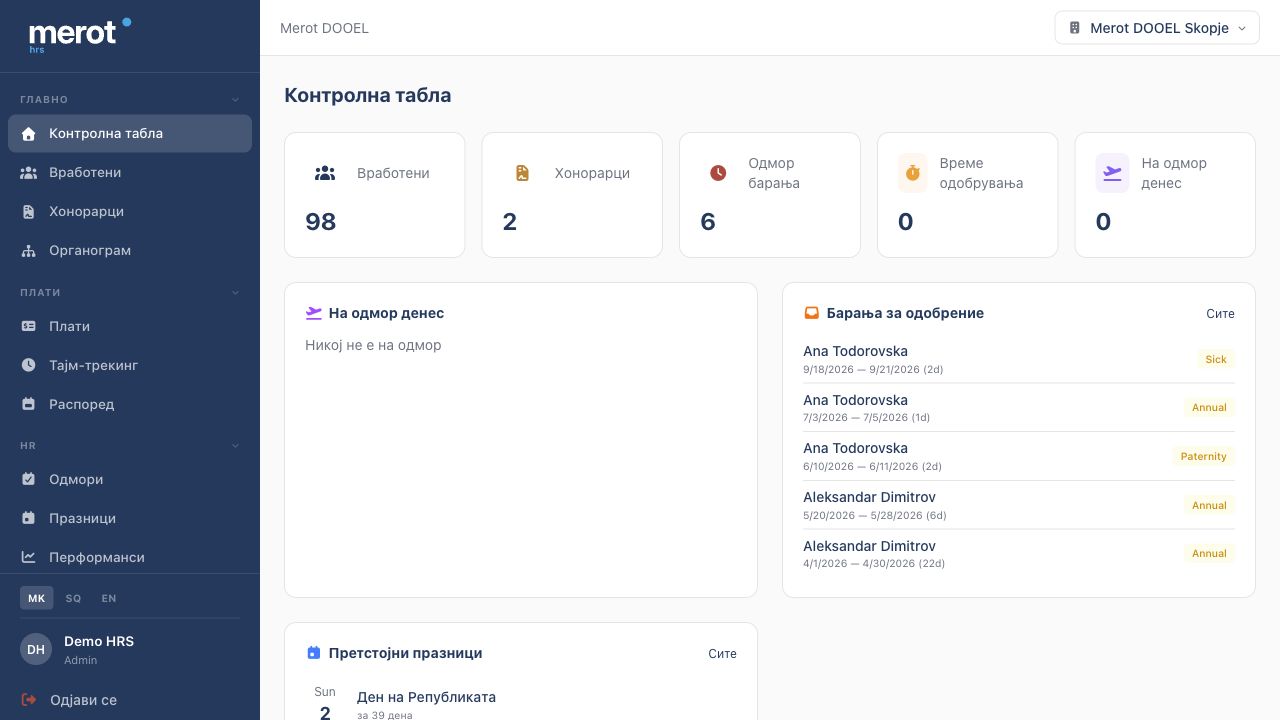
Task: Open Вработени page from sidebar
Action: point(130,172)
